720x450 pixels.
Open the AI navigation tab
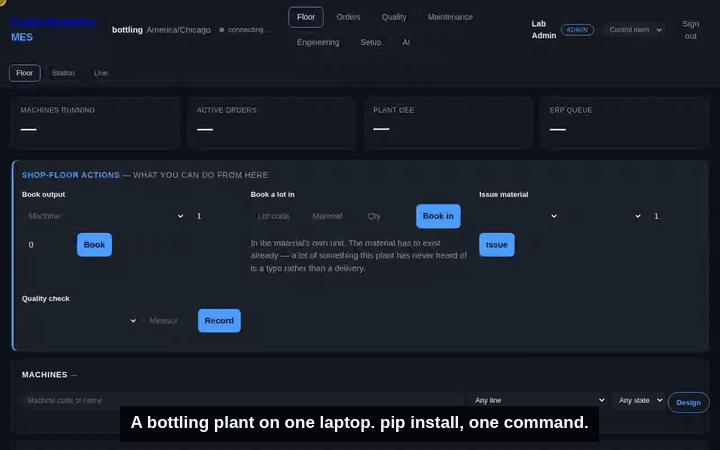tap(406, 42)
